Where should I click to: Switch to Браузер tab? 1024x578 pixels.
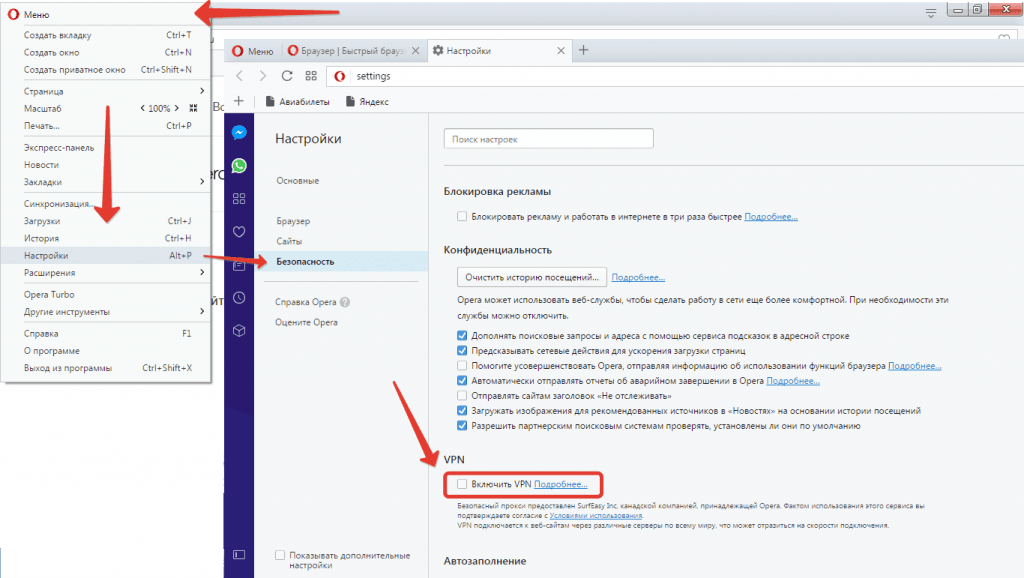click(354, 50)
